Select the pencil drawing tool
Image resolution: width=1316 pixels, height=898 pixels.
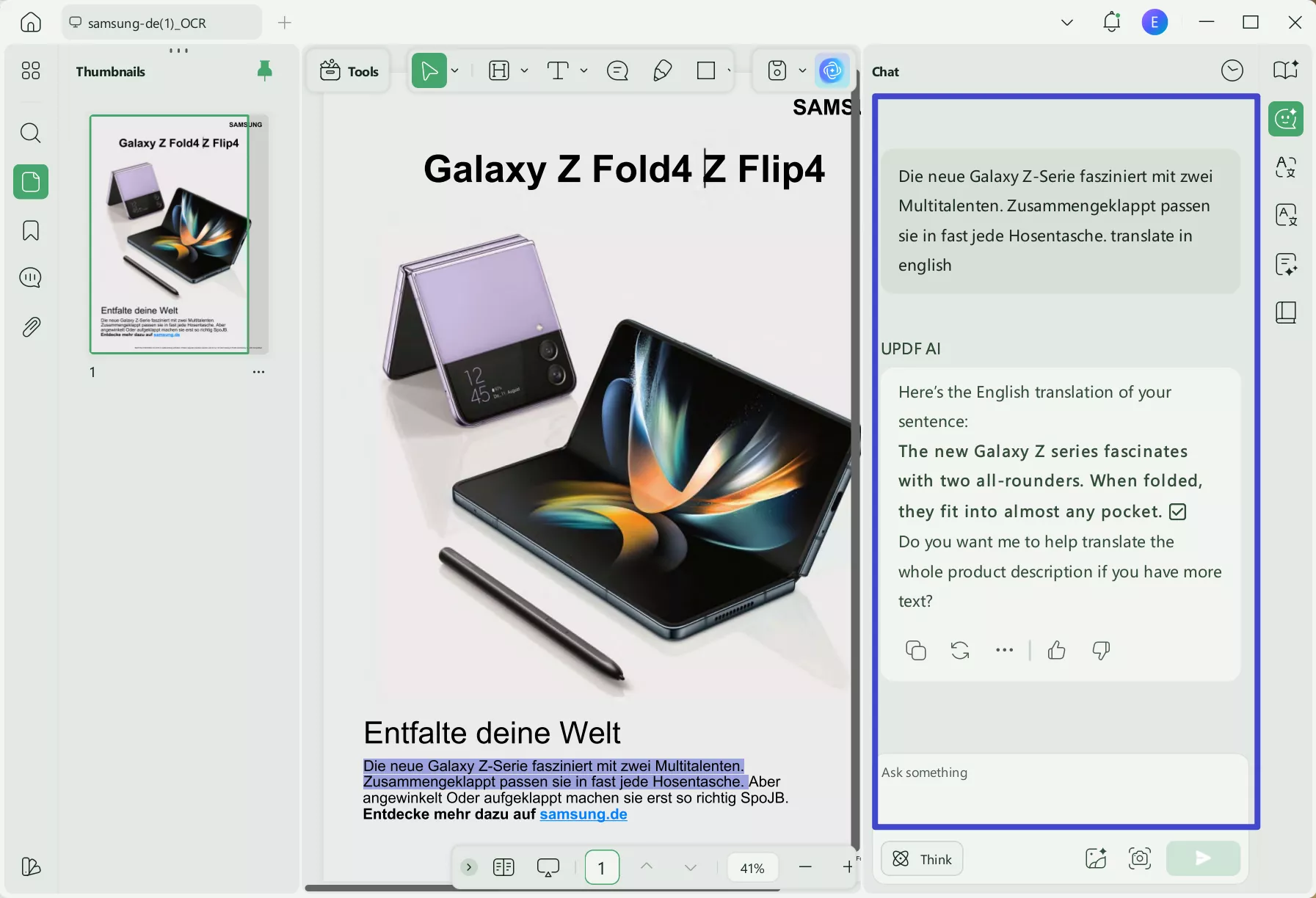click(x=662, y=70)
